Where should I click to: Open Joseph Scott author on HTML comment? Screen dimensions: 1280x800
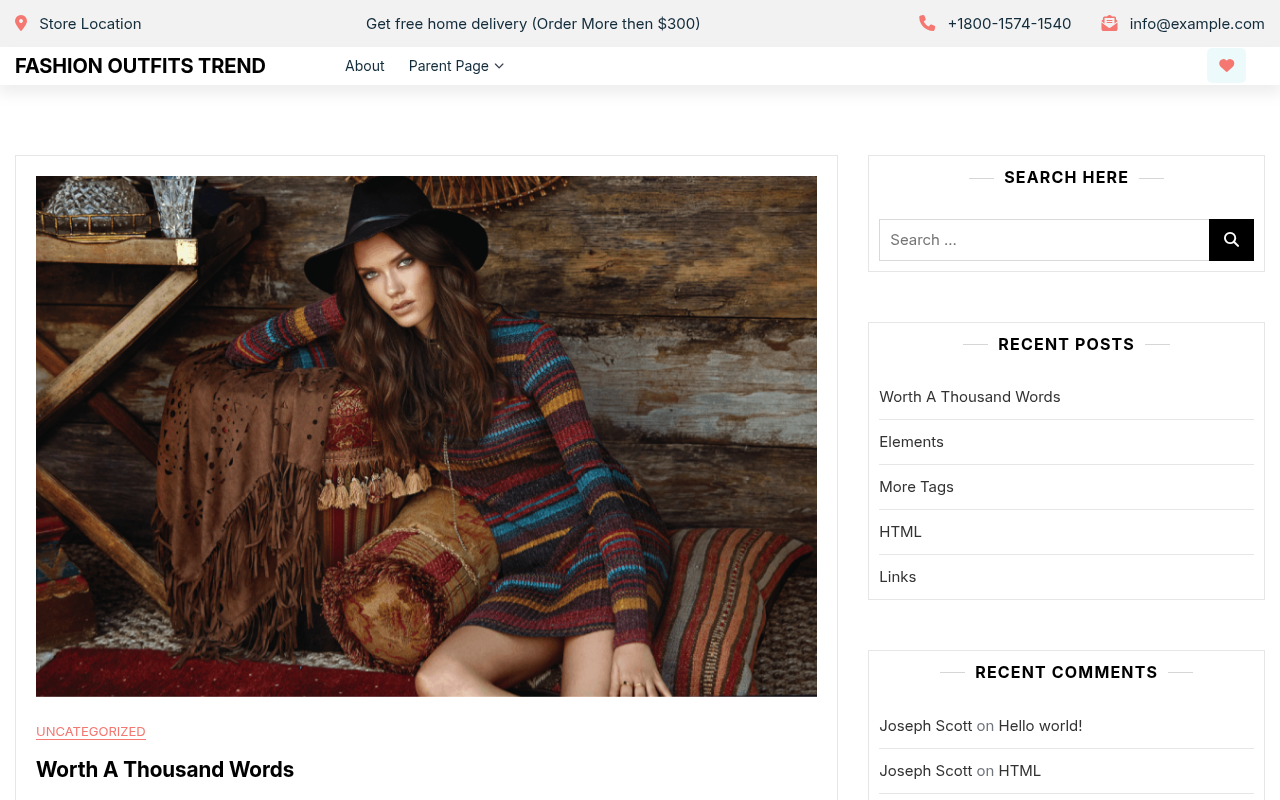pos(925,771)
